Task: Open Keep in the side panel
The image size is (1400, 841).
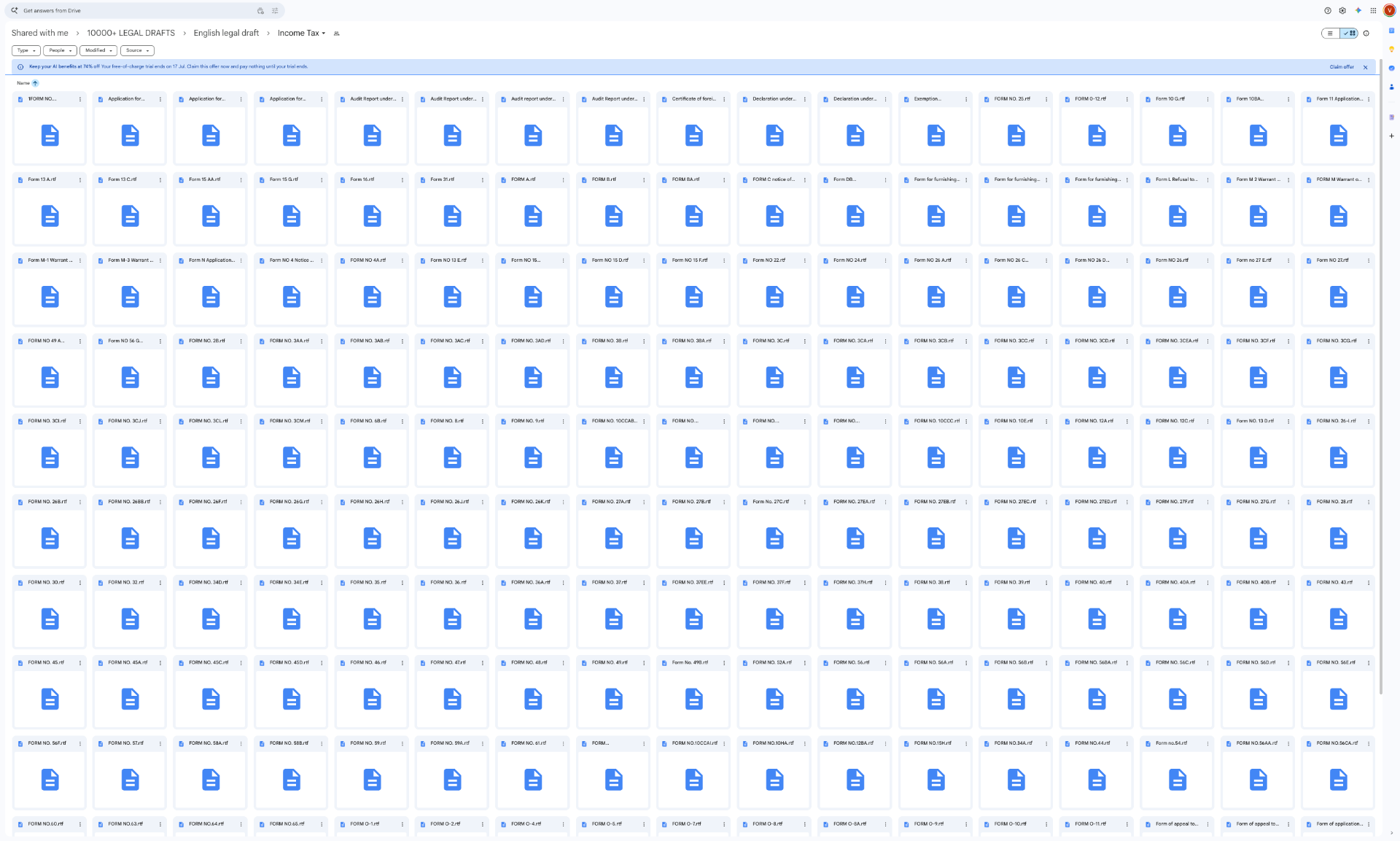Action: click(x=1391, y=50)
